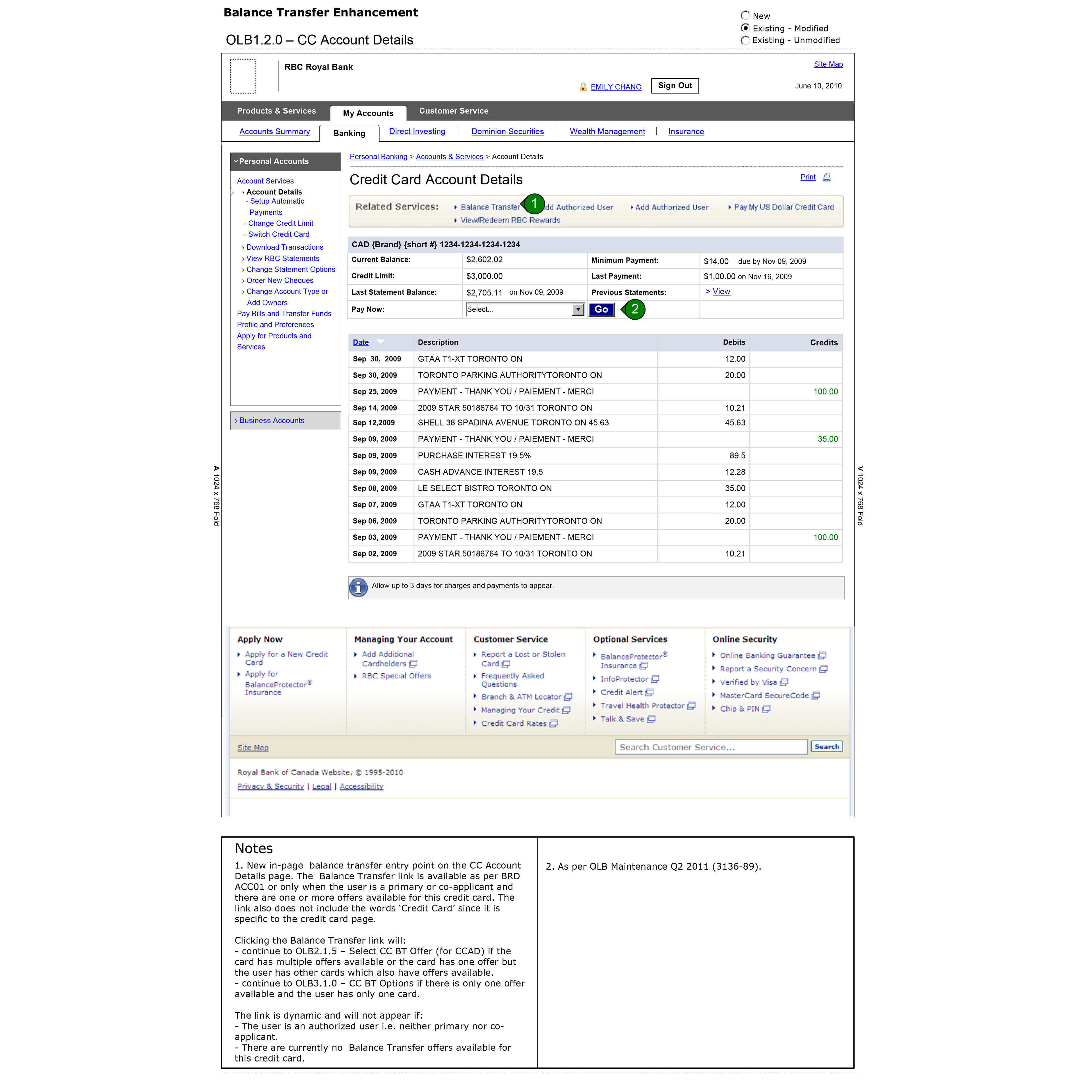1092x1092 pixels.
Task: Click new-window icon beside Chip & PIN
Action: pyautogui.click(x=766, y=709)
